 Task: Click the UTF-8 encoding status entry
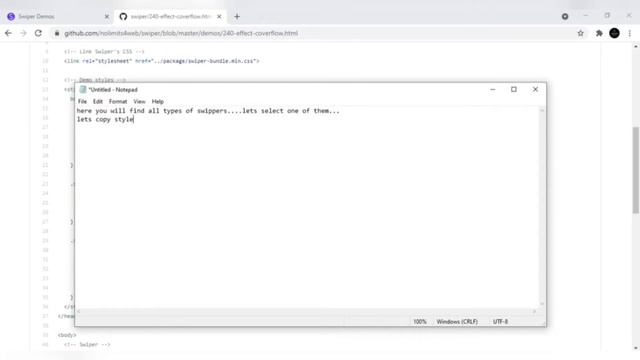(500, 322)
